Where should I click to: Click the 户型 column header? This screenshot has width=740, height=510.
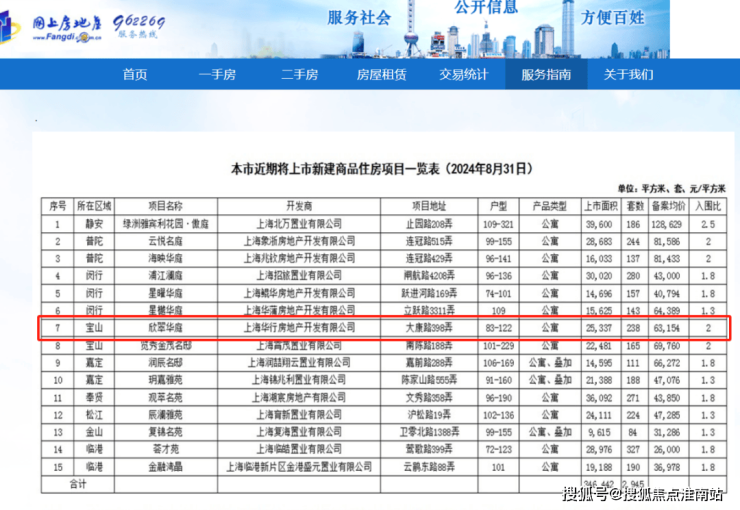[x=498, y=206]
